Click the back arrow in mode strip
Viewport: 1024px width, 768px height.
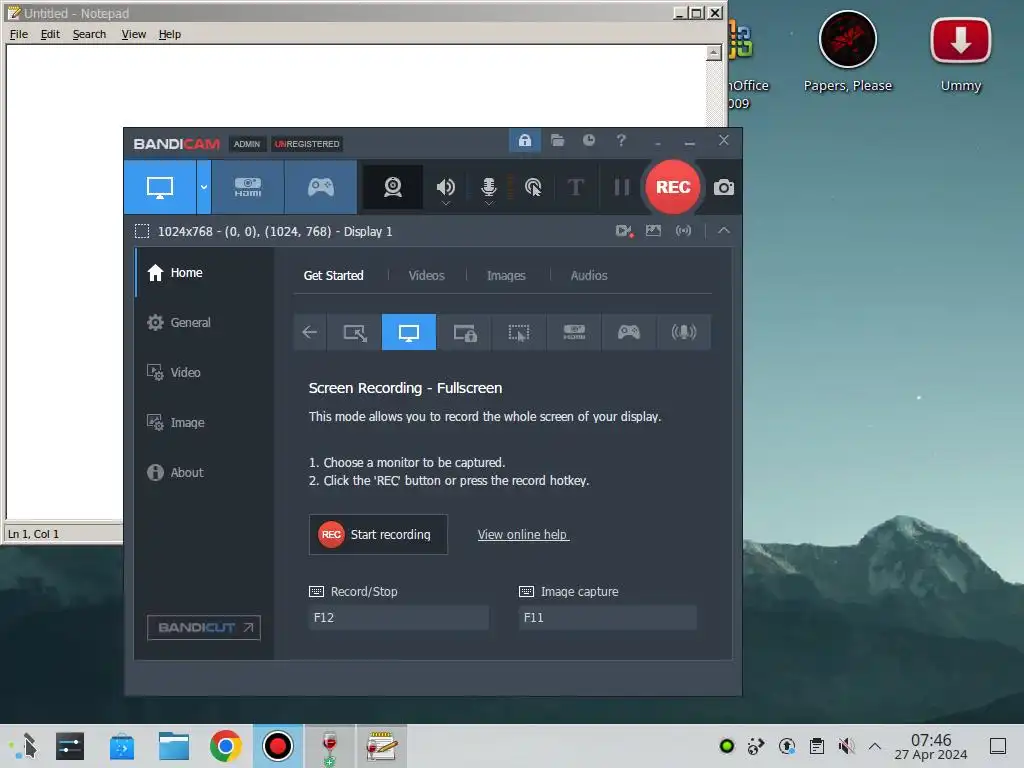310,332
